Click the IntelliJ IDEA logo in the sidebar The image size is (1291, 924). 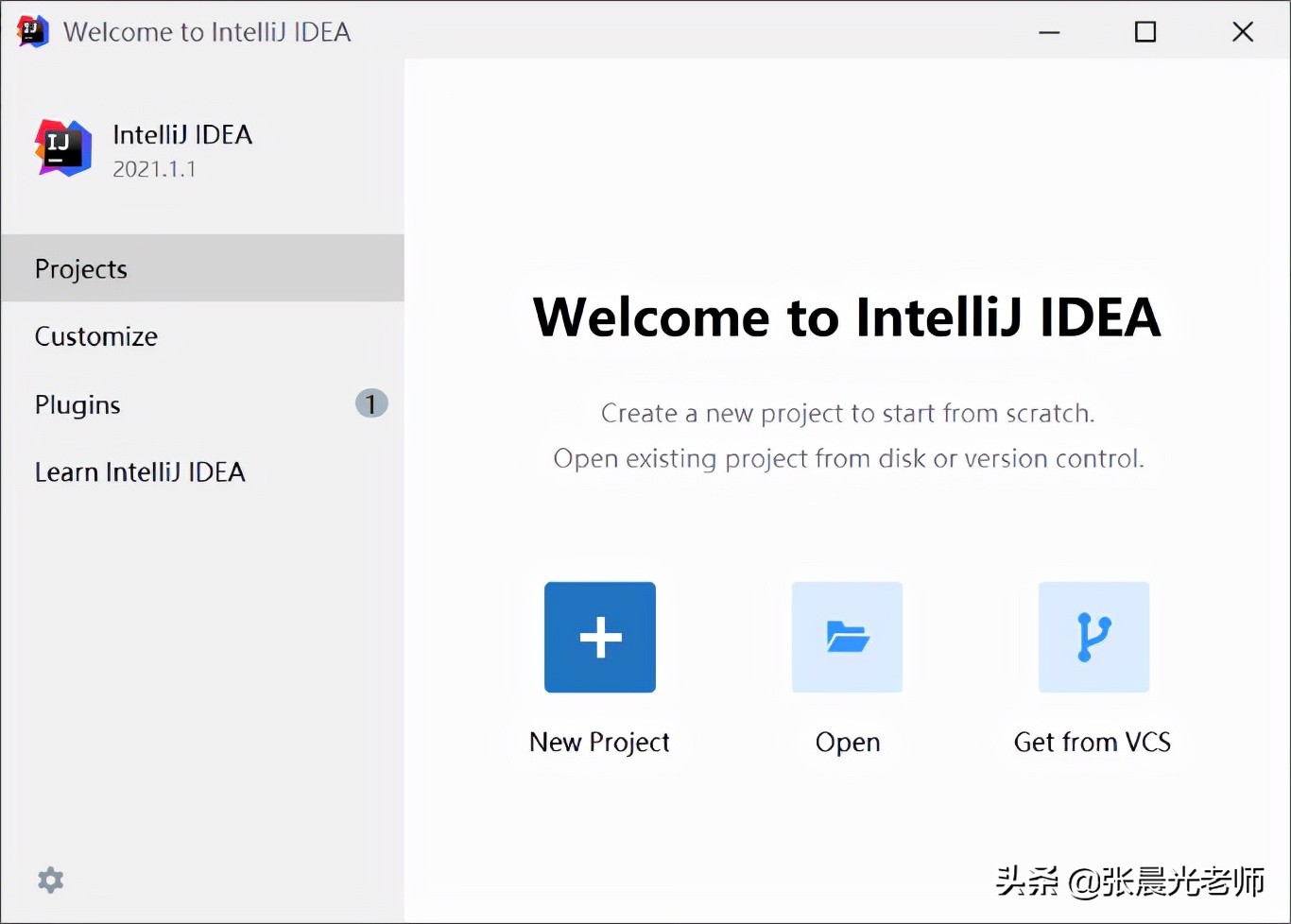click(63, 148)
